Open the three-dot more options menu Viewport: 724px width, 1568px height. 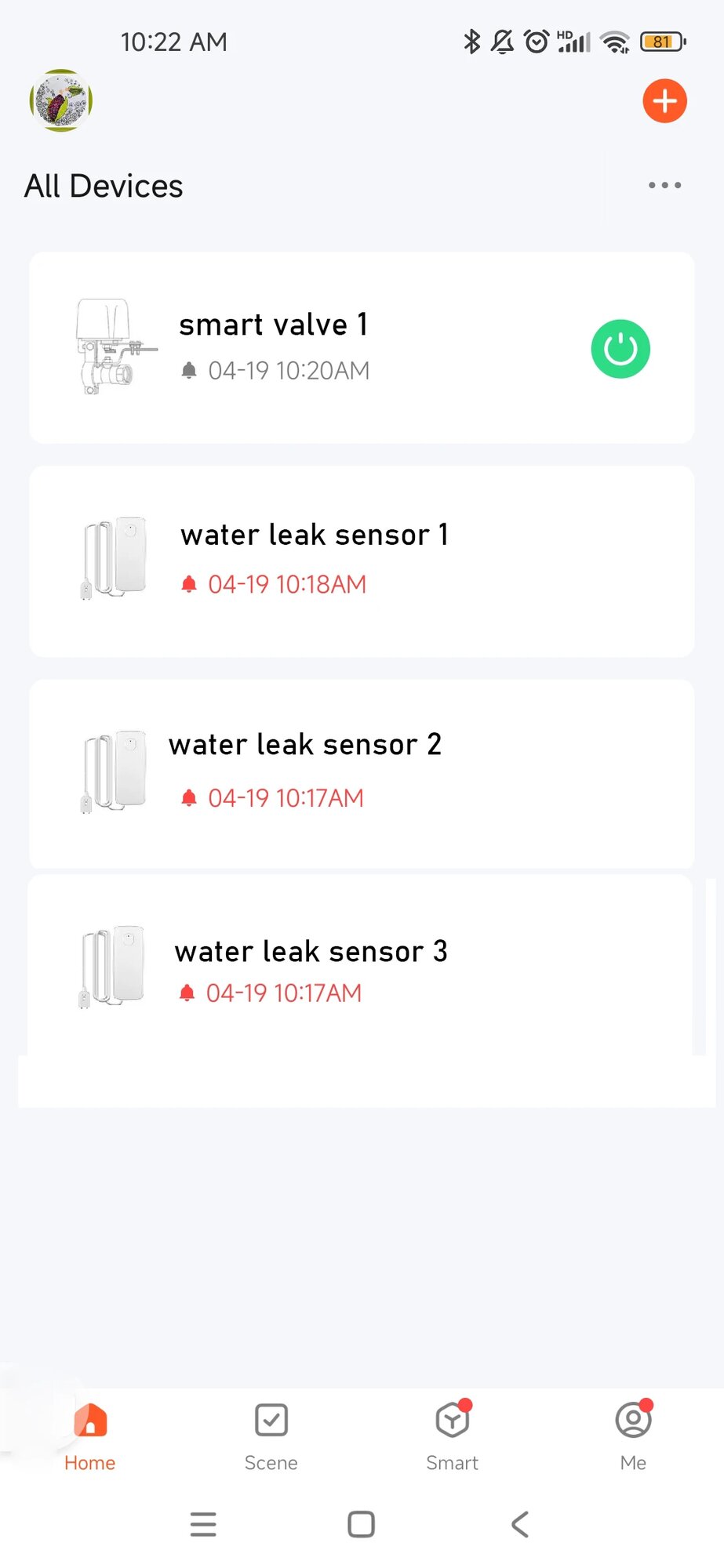664,185
